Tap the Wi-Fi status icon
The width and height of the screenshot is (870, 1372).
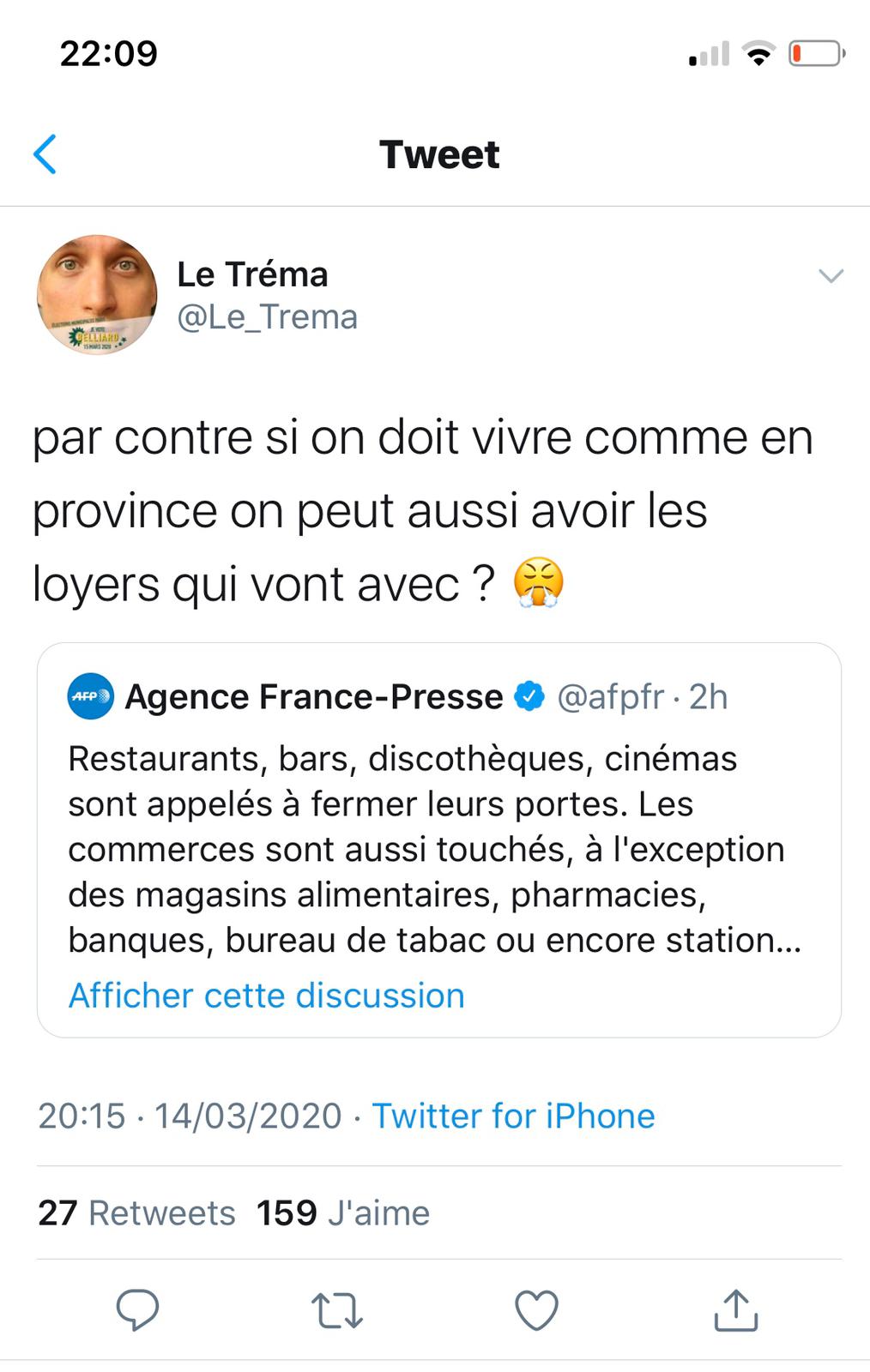click(758, 54)
